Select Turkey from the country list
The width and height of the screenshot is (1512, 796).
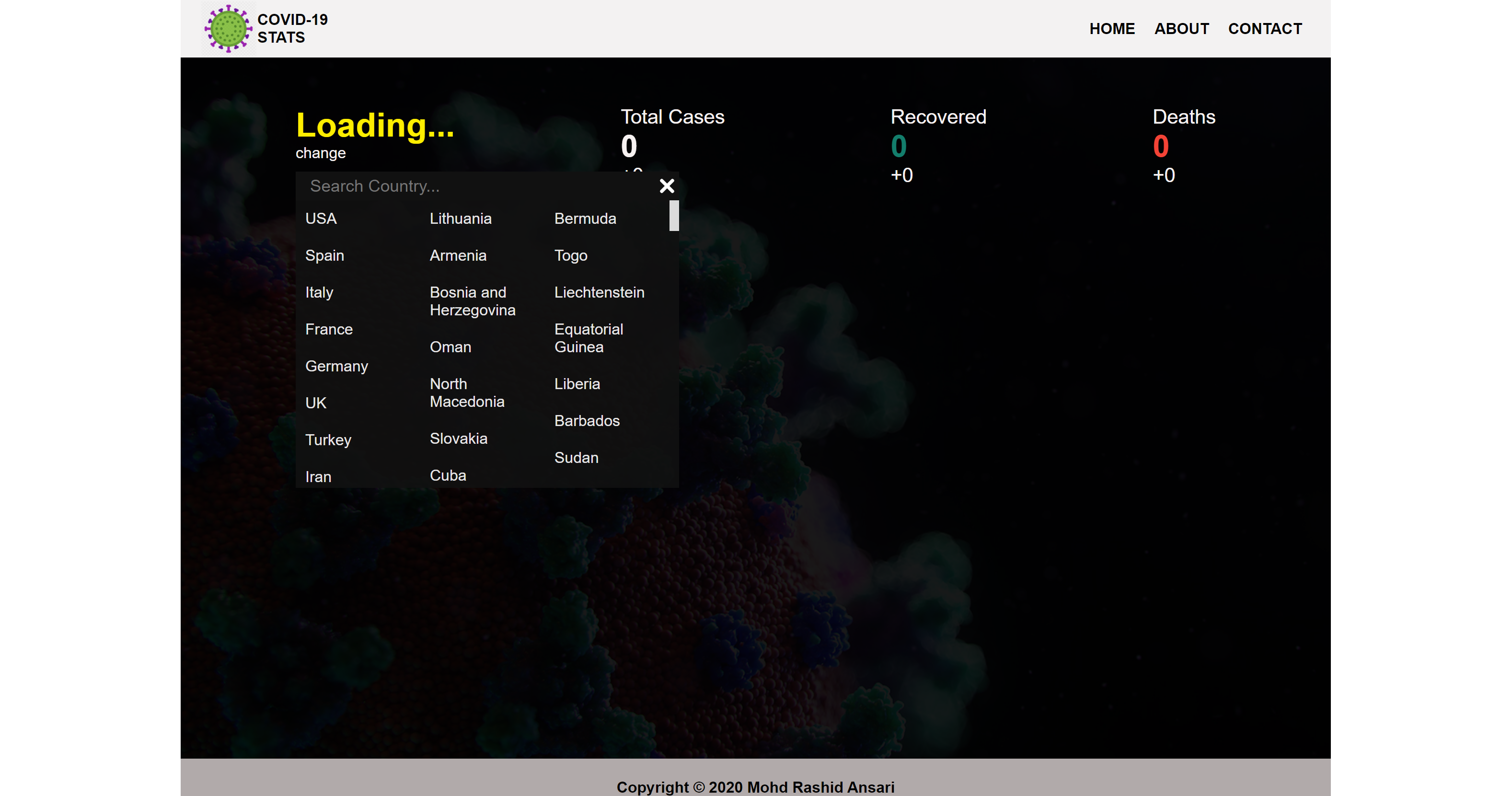[328, 440]
